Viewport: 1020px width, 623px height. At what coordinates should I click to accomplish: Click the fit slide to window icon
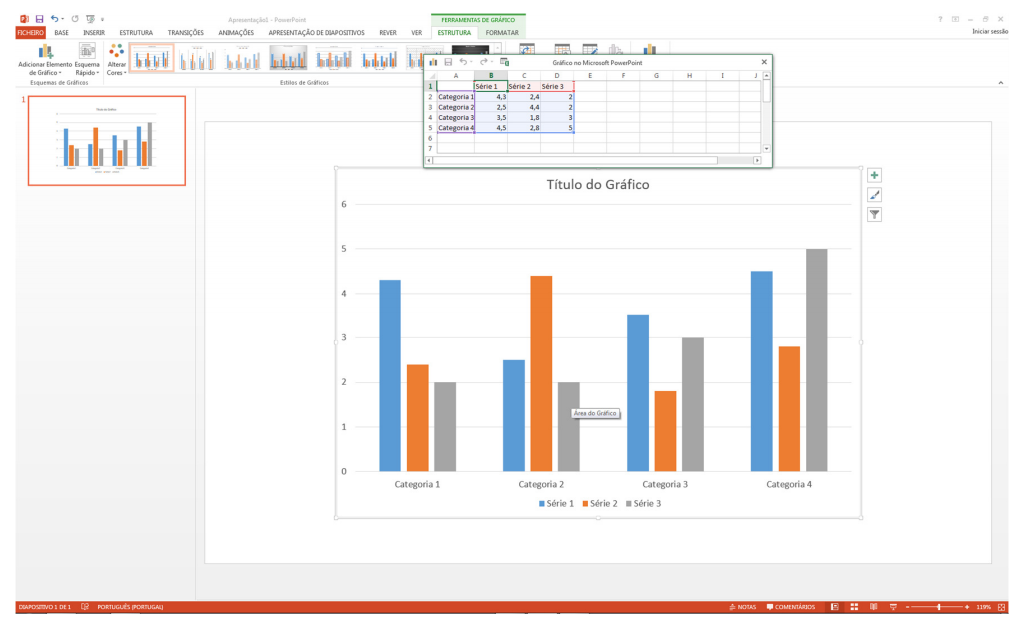1003,607
